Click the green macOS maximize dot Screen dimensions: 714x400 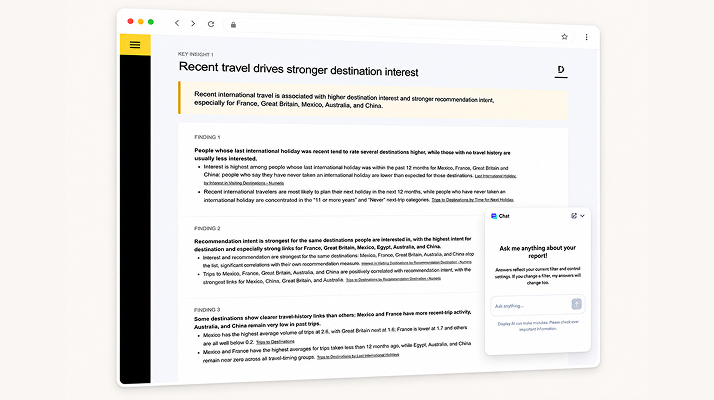[x=151, y=22]
